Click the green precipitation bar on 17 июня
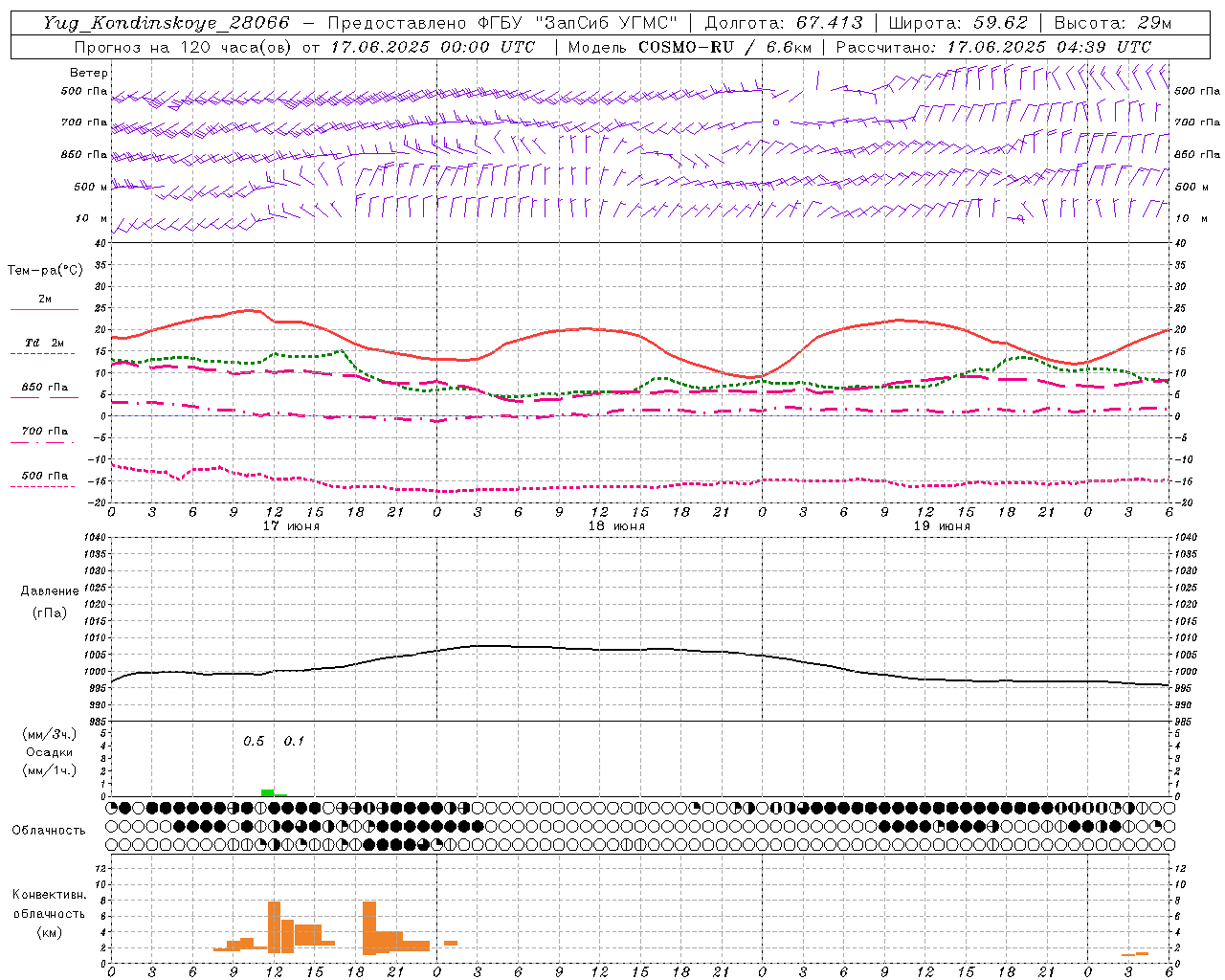 [268, 792]
